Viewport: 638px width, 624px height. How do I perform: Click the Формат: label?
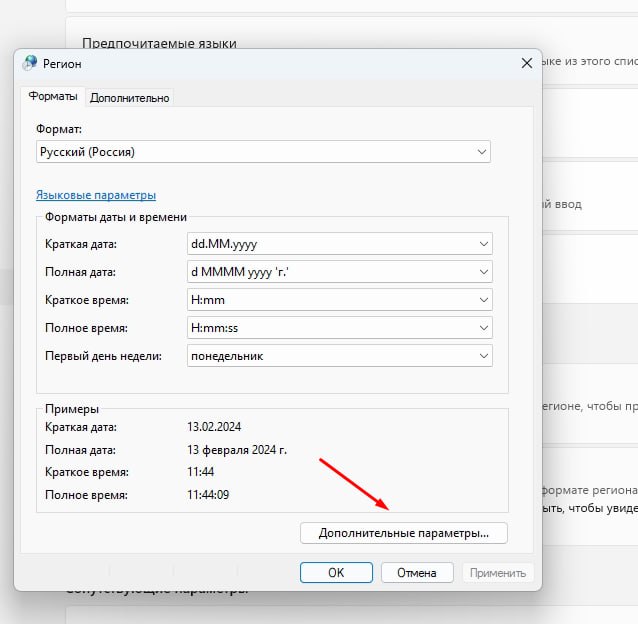point(59,129)
